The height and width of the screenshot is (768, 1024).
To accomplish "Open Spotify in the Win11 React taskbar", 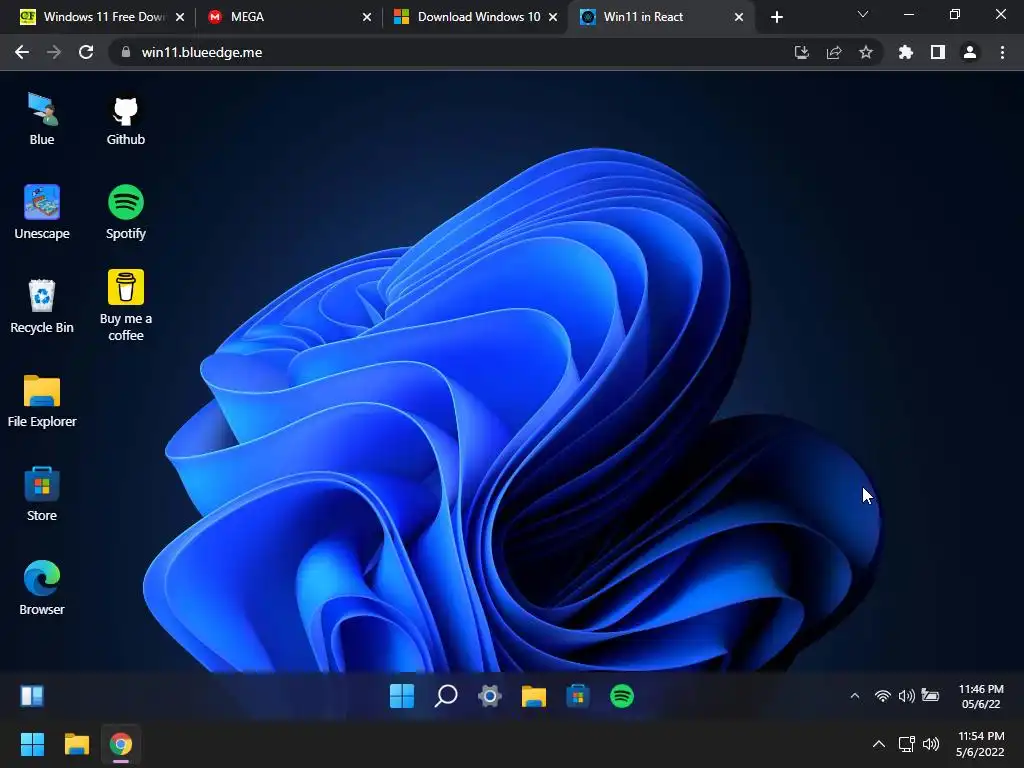I will pos(622,696).
